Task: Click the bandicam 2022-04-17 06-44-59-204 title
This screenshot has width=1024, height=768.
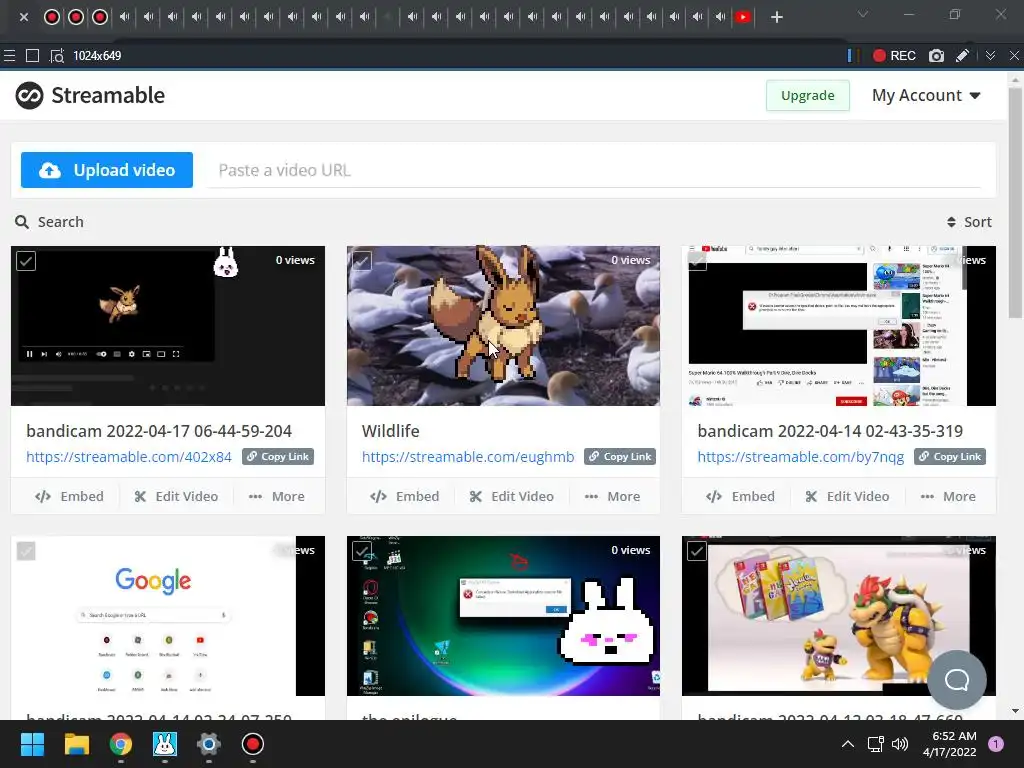Action: point(159,431)
